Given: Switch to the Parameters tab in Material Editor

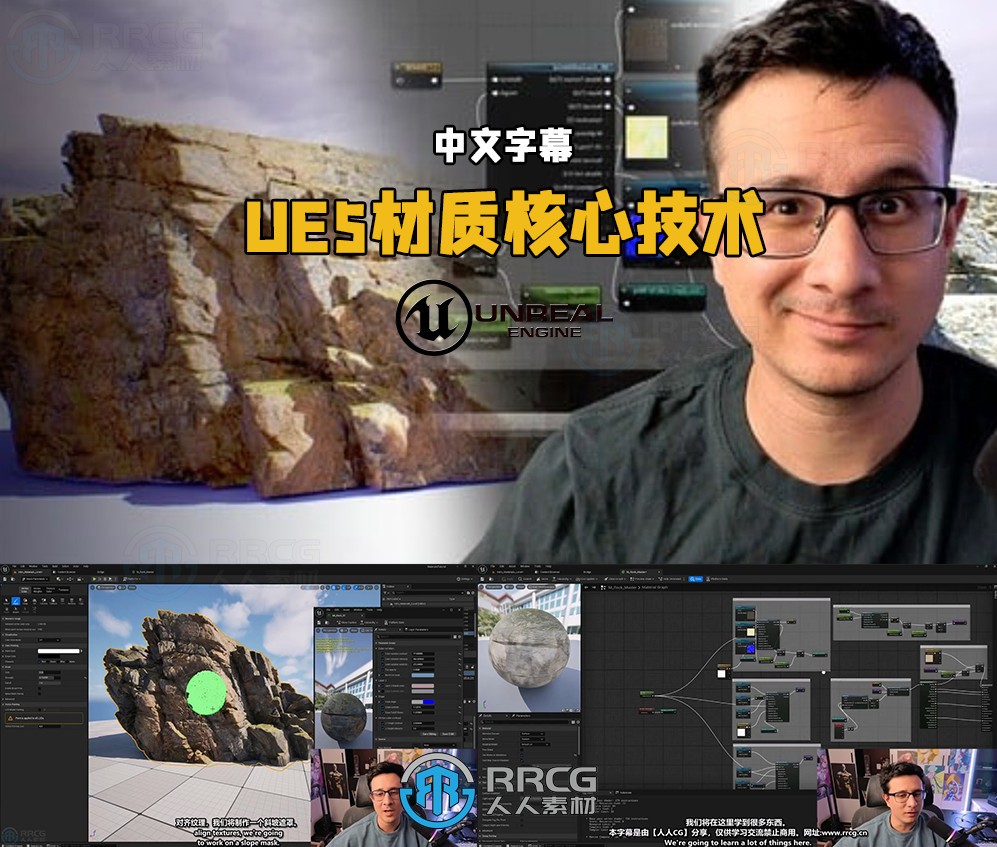Looking at the screenshot, I should pos(523,716).
